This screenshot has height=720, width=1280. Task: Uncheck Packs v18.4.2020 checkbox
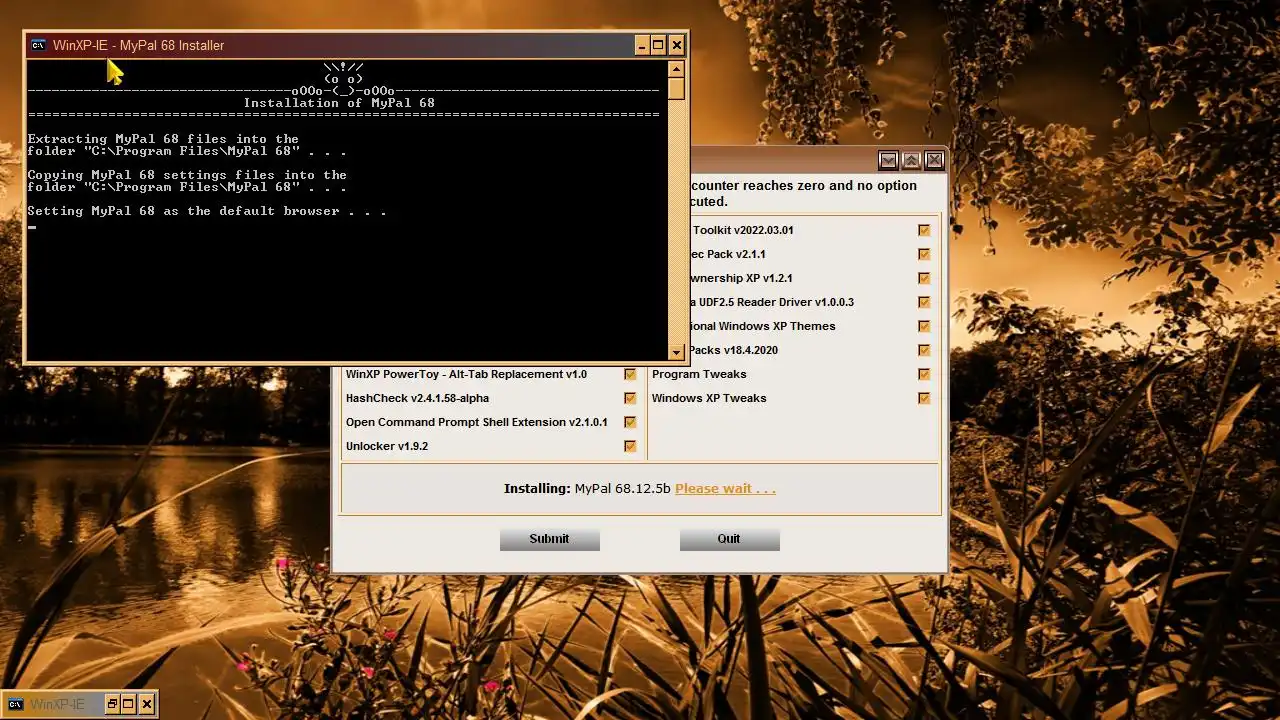point(924,350)
